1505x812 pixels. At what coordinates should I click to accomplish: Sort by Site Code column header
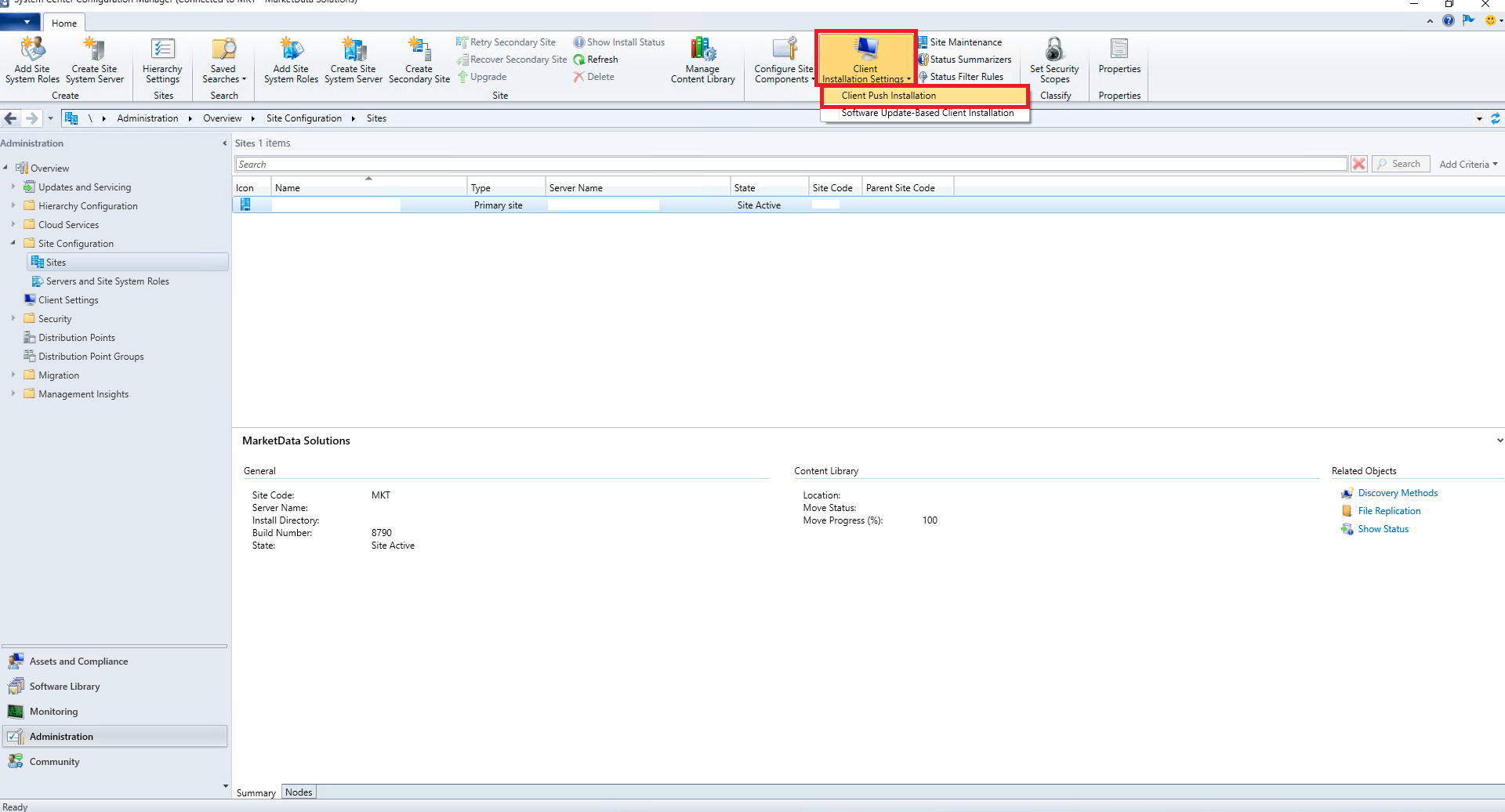(x=835, y=187)
